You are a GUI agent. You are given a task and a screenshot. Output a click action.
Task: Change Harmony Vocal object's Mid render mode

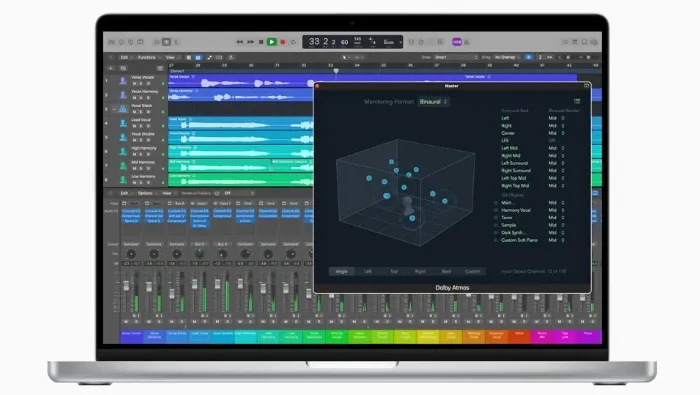556,210
